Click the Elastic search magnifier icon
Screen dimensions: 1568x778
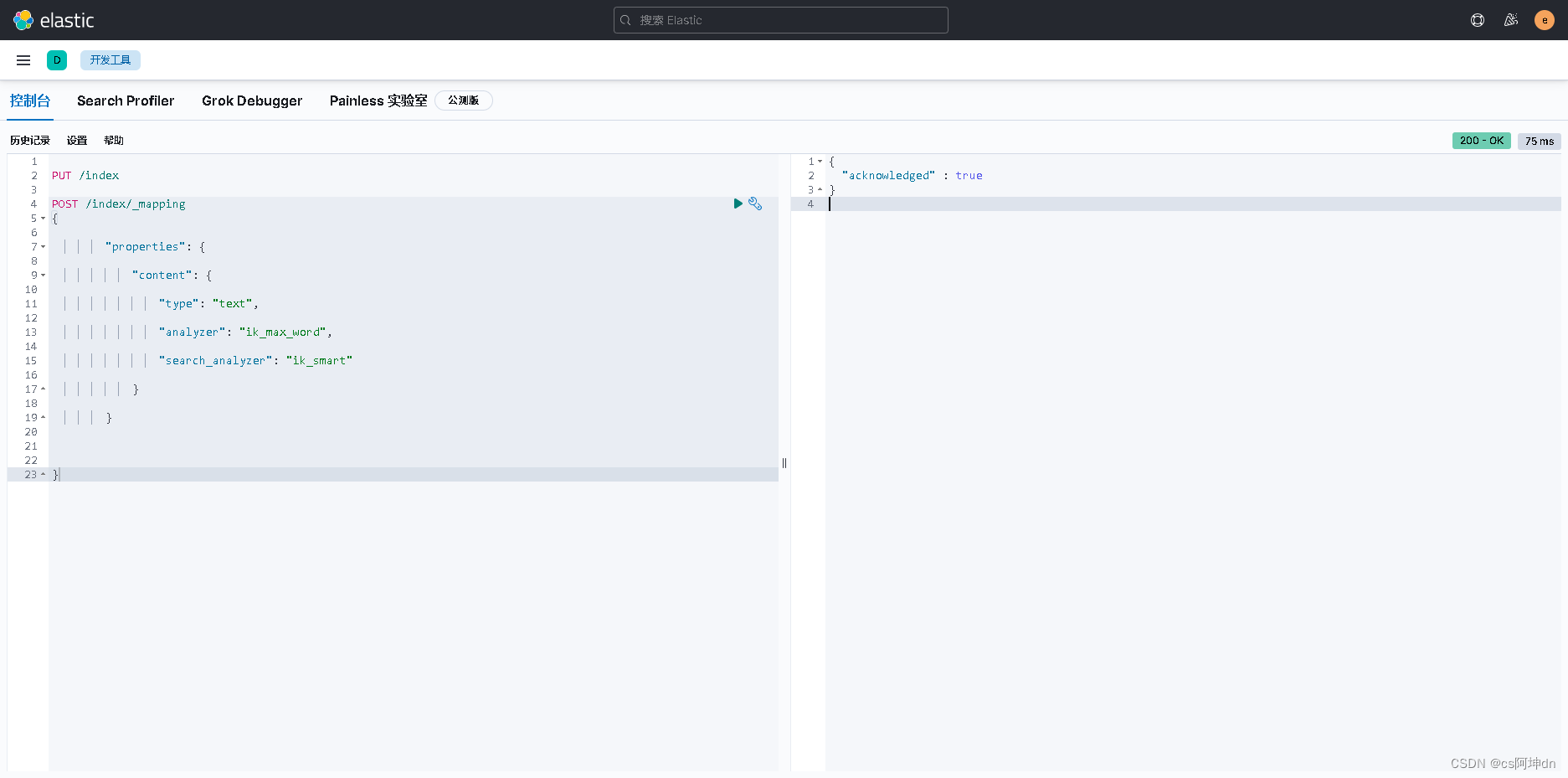(x=625, y=20)
